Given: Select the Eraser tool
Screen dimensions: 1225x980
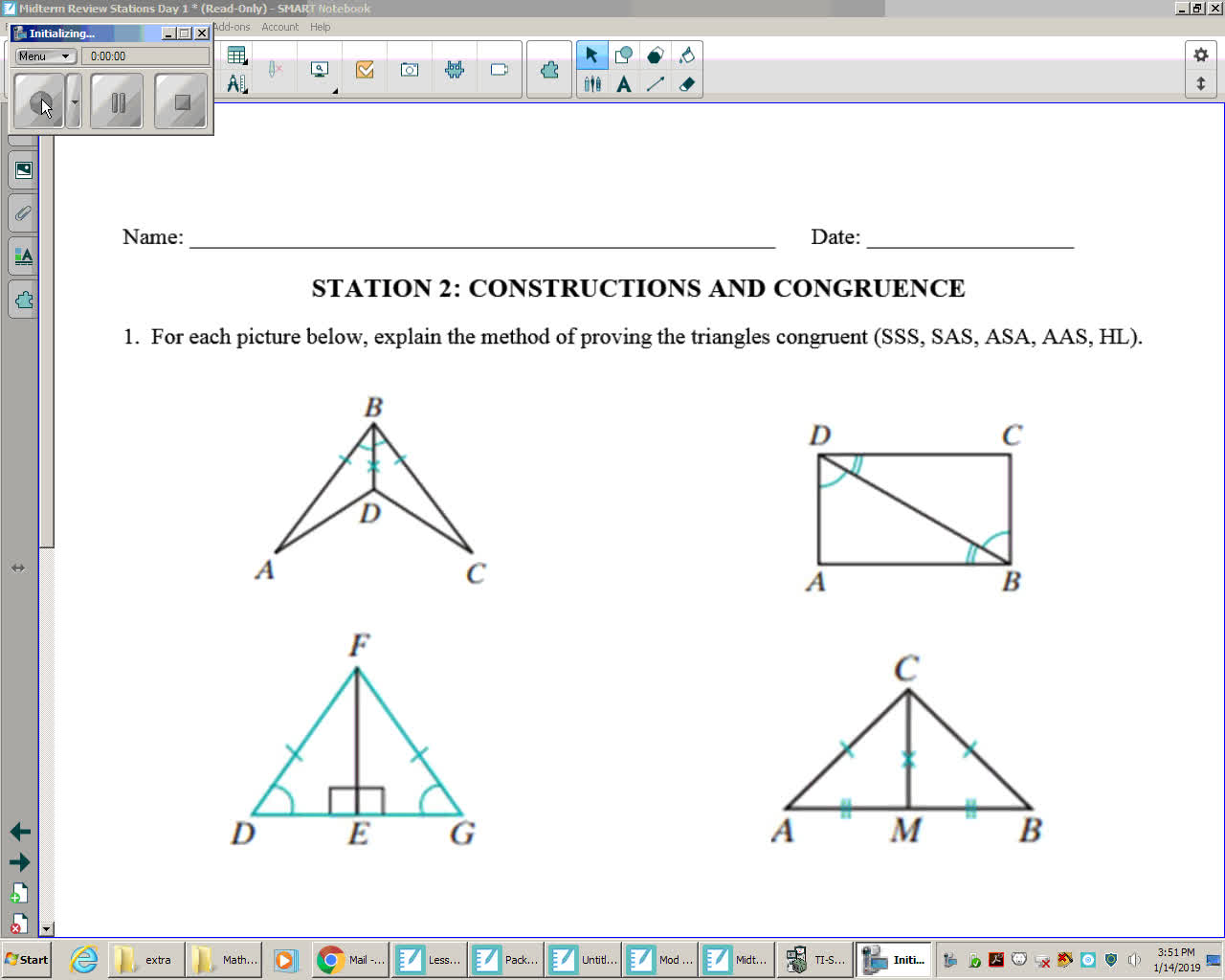Looking at the screenshot, I should 687,84.
